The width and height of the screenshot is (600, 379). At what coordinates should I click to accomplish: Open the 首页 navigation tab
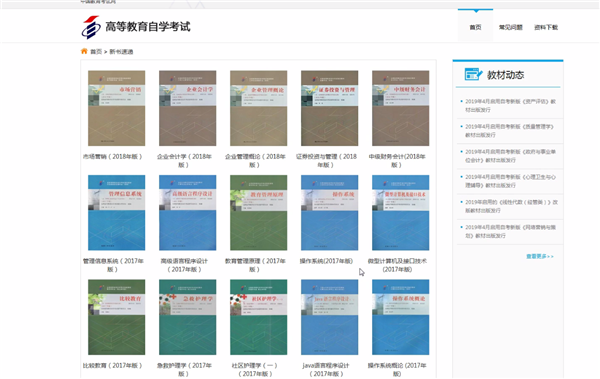click(475, 27)
